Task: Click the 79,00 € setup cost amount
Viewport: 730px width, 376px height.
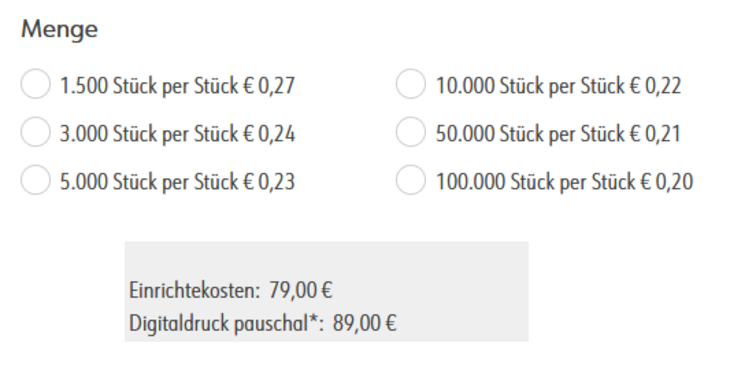Action: [x=301, y=290]
